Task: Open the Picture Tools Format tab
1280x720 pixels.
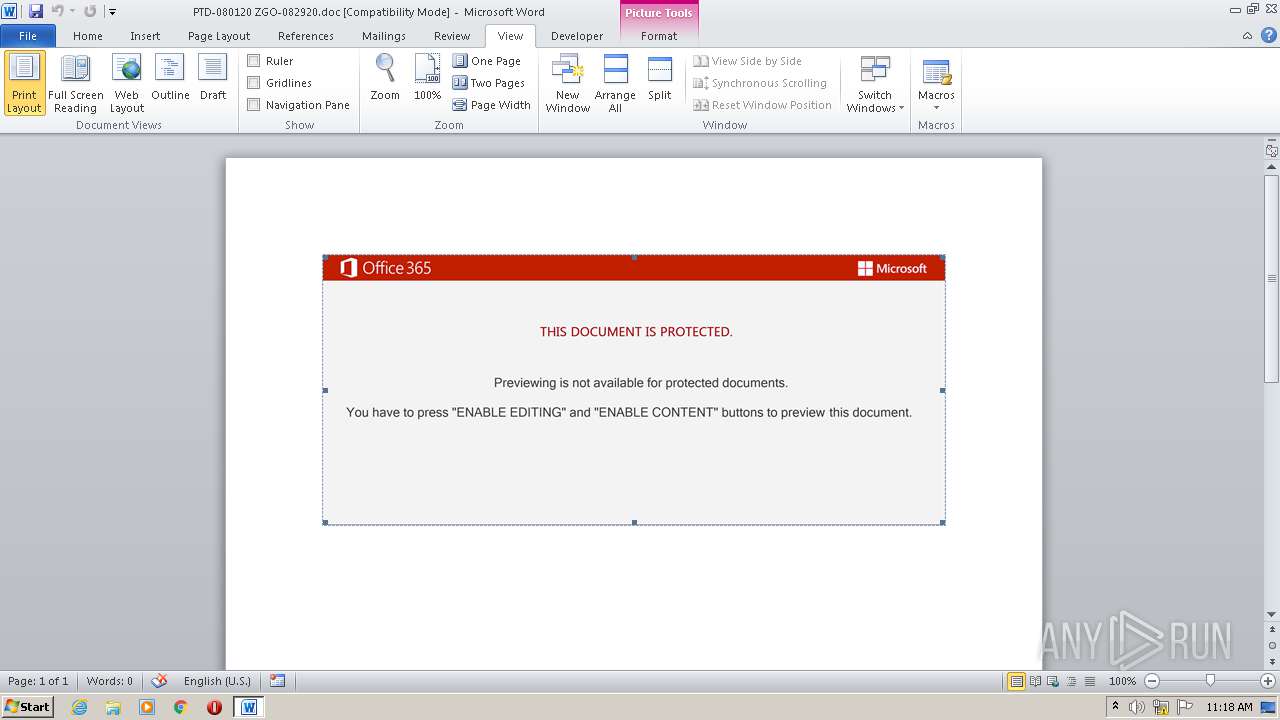Action: tap(659, 36)
